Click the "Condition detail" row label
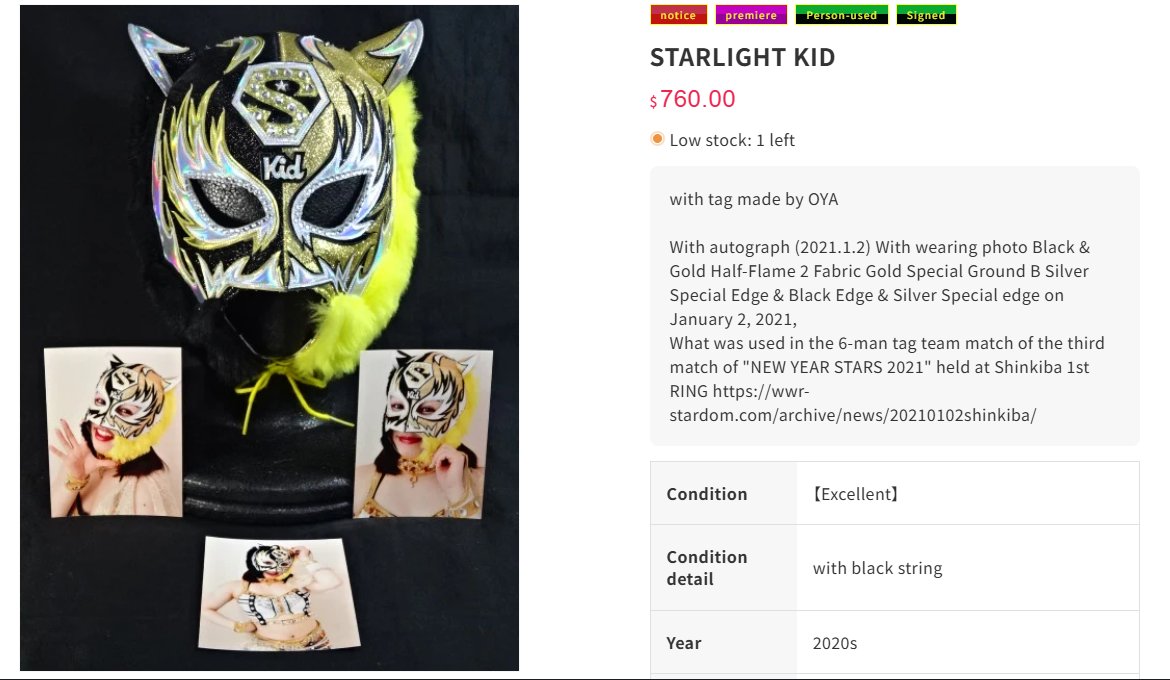The height and width of the screenshot is (680, 1170). point(707,568)
